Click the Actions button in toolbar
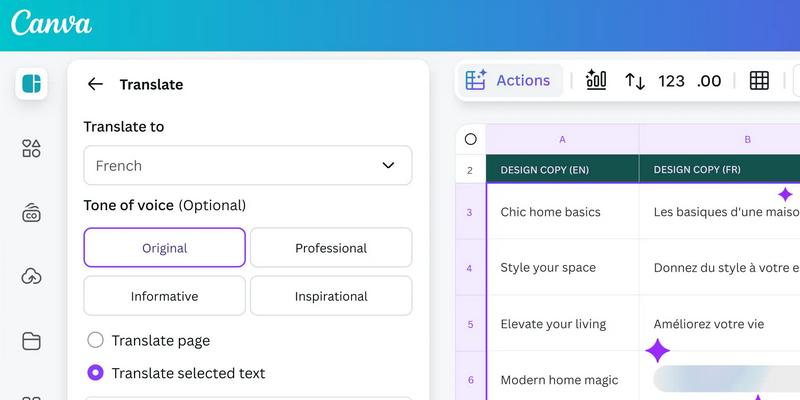Viewport: 800px width, 400px height. [x=510, y=81]
